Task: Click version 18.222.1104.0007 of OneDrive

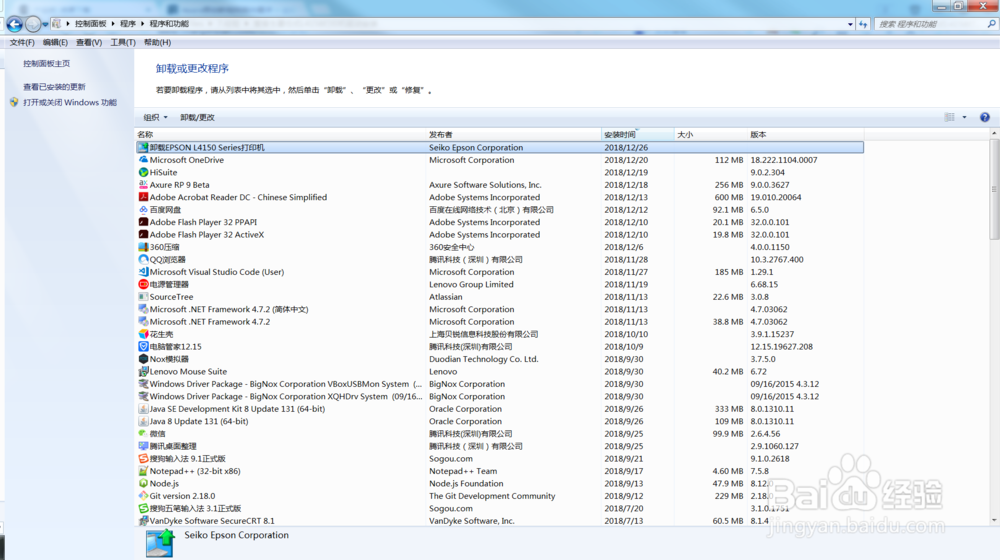Action: click(784, 160)
